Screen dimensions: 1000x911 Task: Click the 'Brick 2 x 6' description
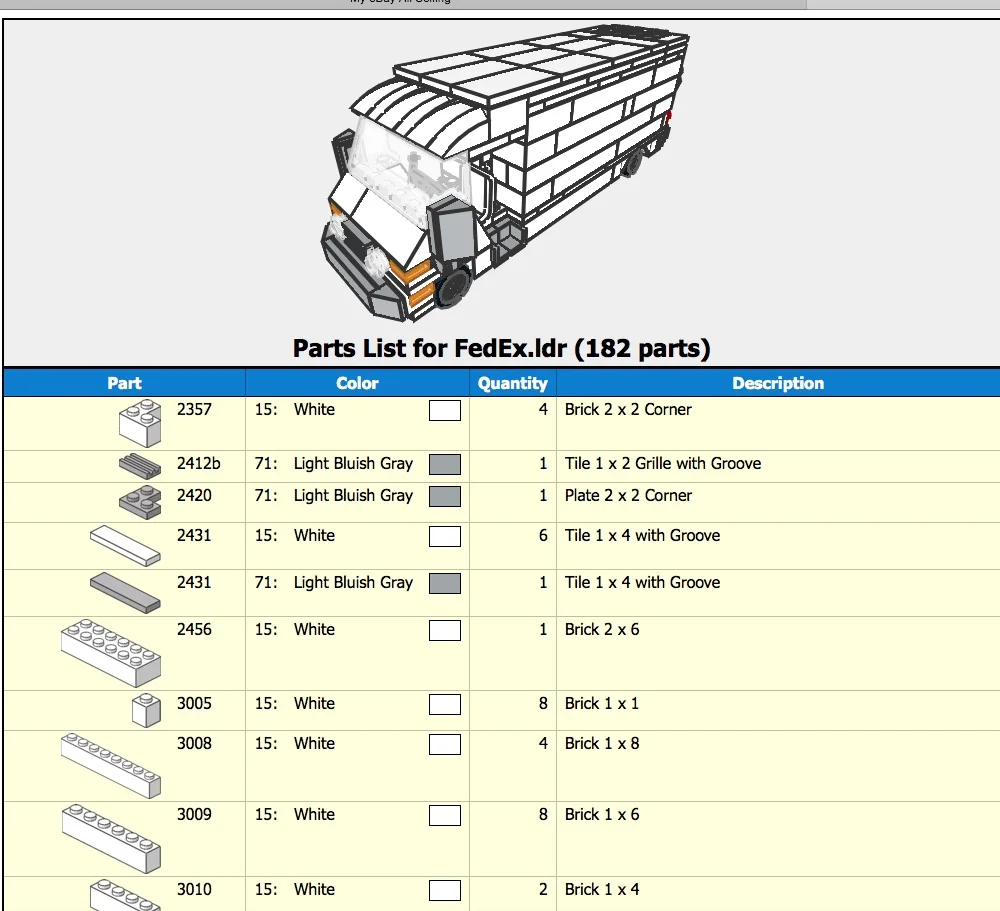point(602,630)
